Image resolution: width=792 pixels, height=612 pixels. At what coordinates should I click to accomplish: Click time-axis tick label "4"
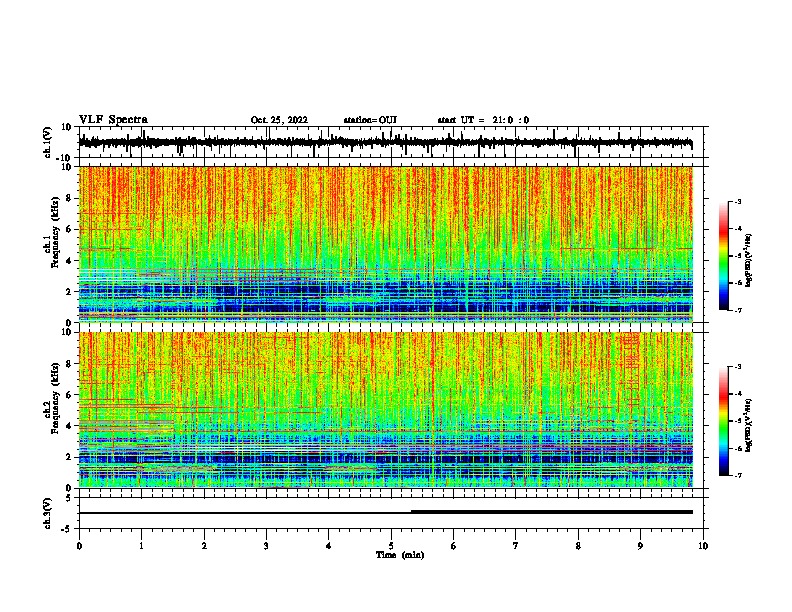point(329,546)
